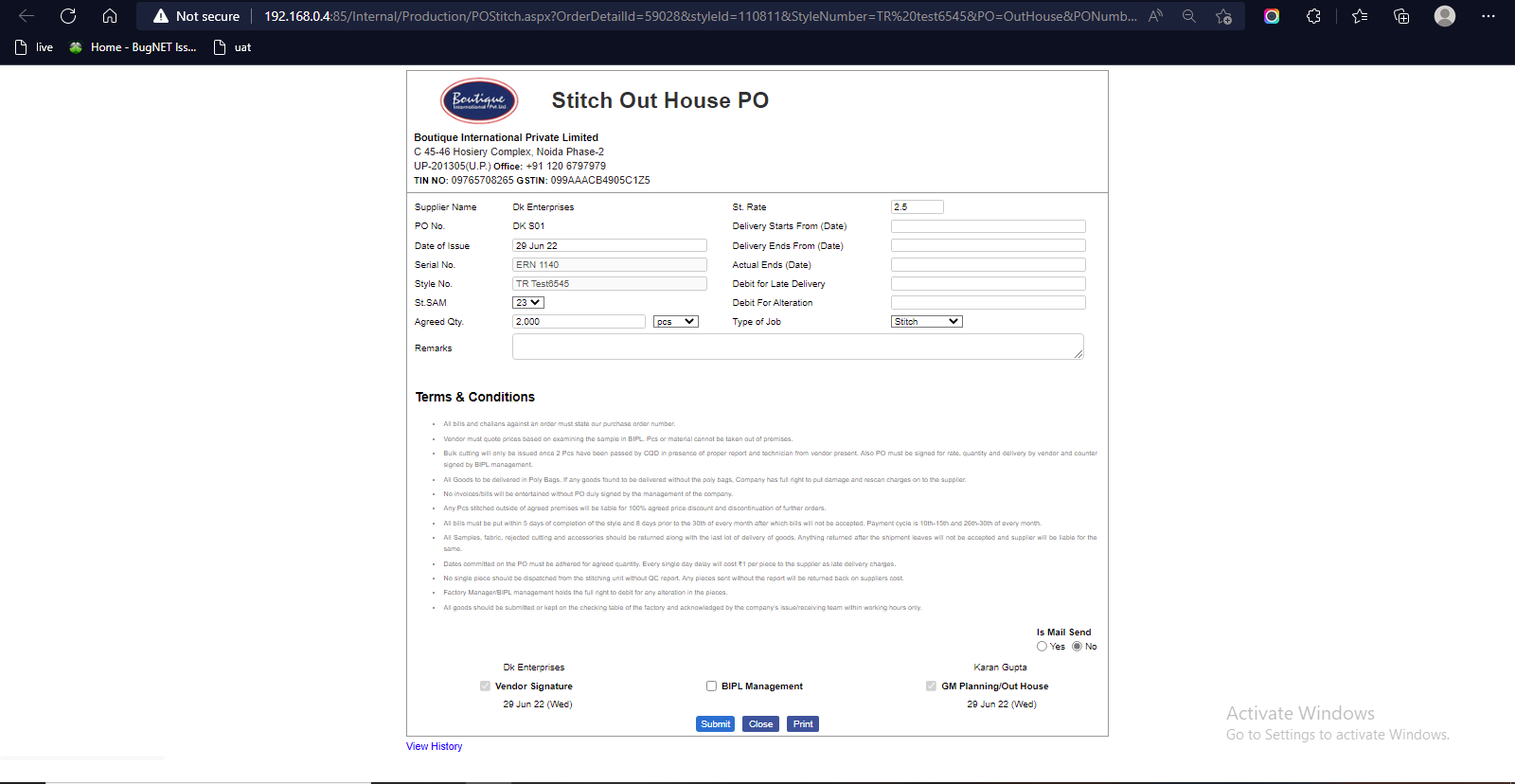1515x784 pixels.
Task: Click the Terms & Conditions heading
Action: 475,398
